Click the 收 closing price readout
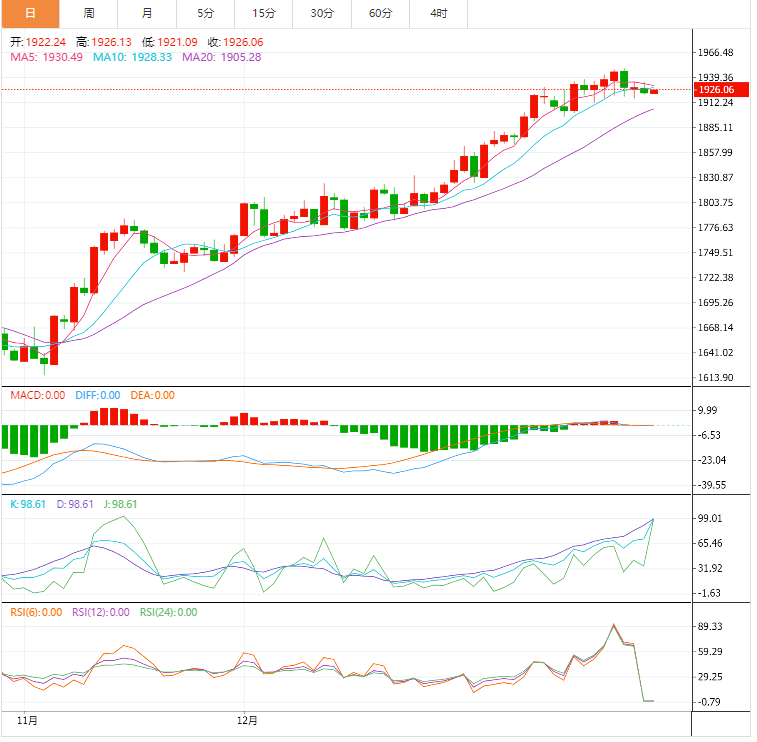This screenshot has width=757, height=742. pyautogui.click(x=235, y=42)
